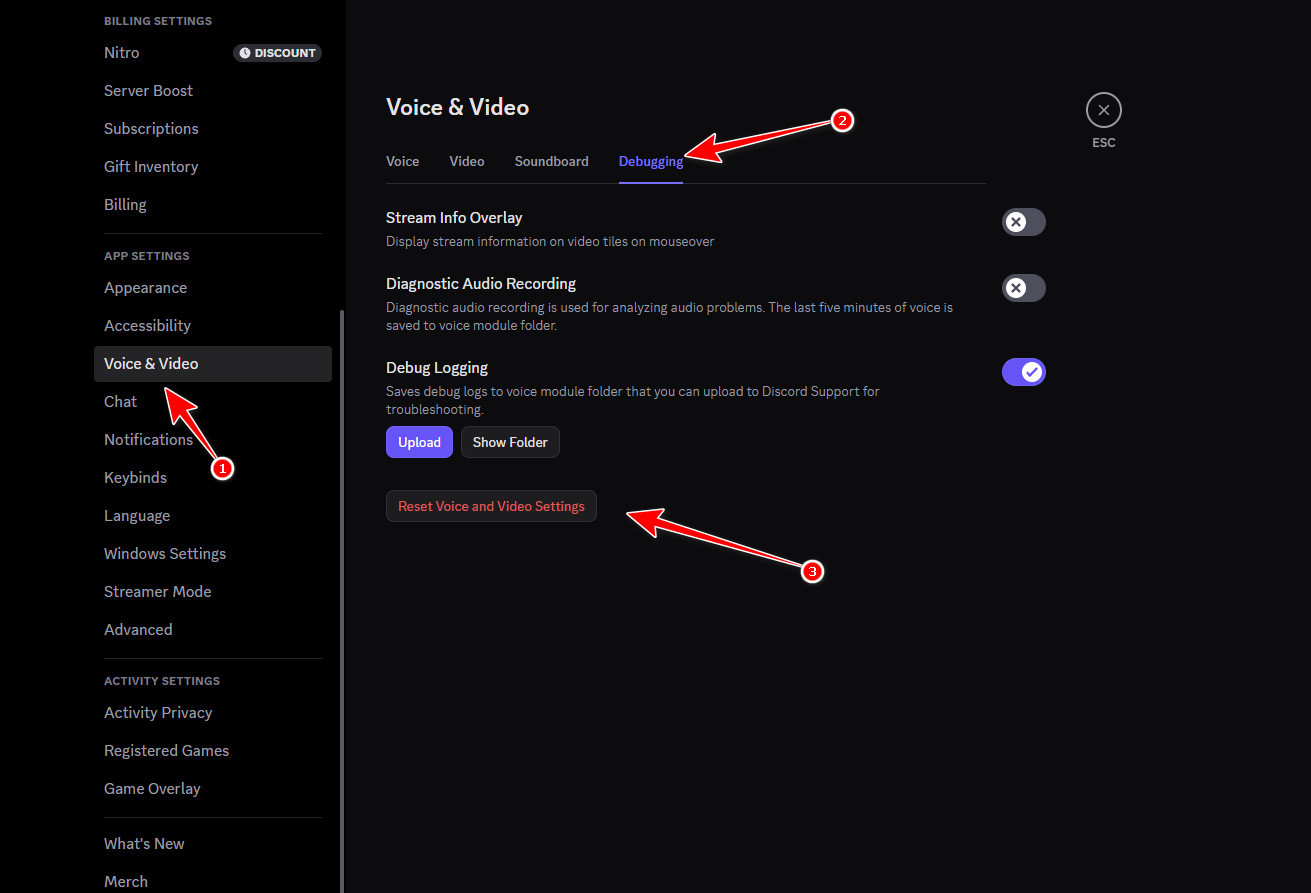1311x893 pixels.
Task: Disable the Debug Logging switch
Action: 1023,372
